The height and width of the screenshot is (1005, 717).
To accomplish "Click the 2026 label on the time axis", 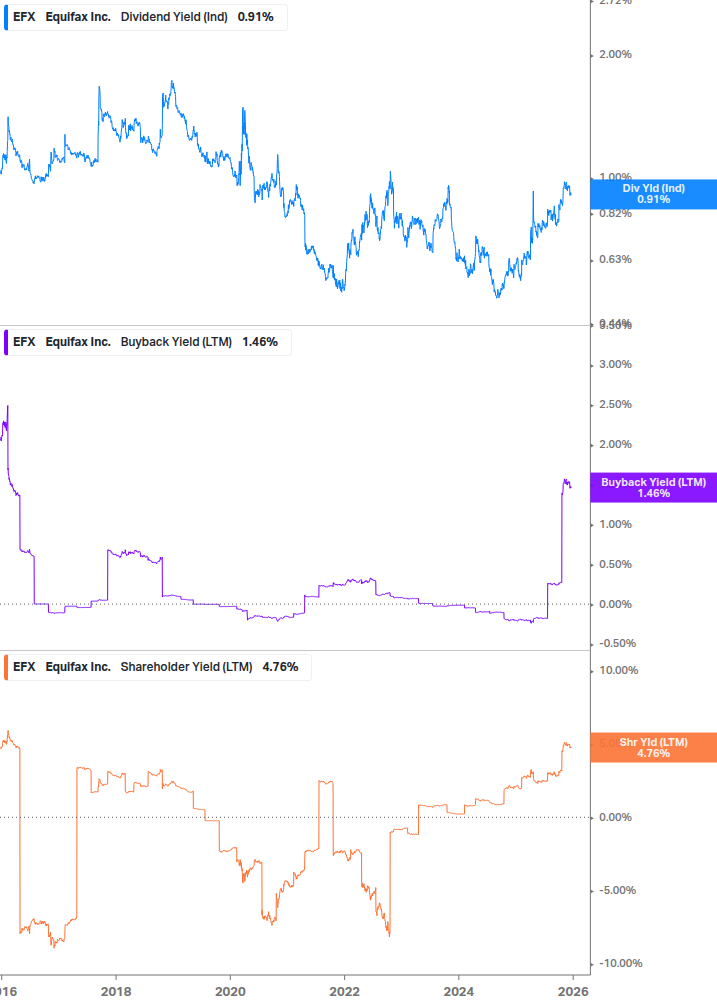I will click(x=573, y=992).
